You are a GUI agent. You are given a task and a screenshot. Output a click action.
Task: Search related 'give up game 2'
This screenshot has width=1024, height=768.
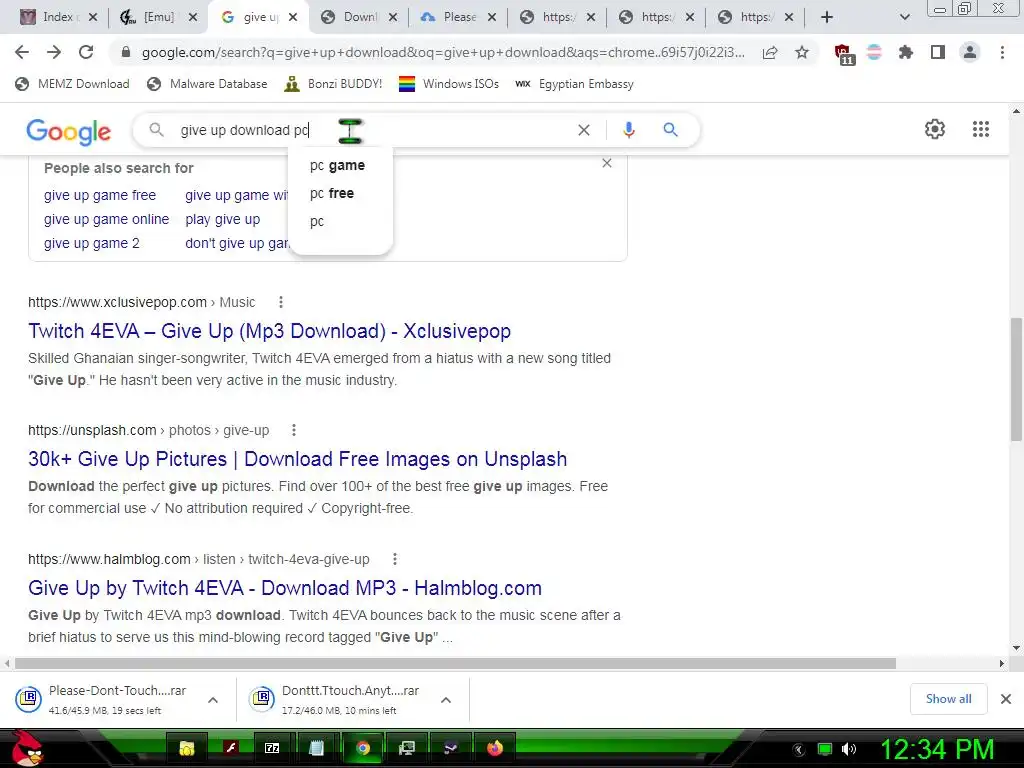91,244
